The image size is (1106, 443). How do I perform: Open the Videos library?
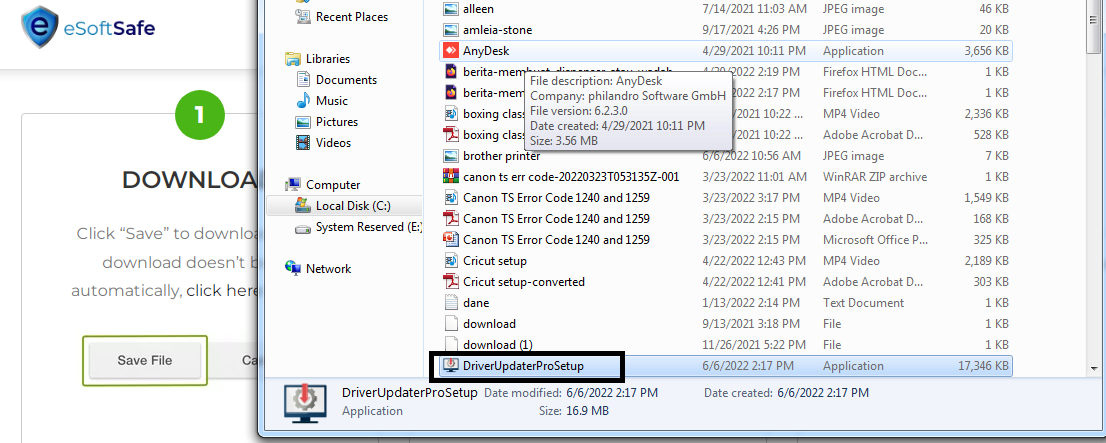[334, 142]
